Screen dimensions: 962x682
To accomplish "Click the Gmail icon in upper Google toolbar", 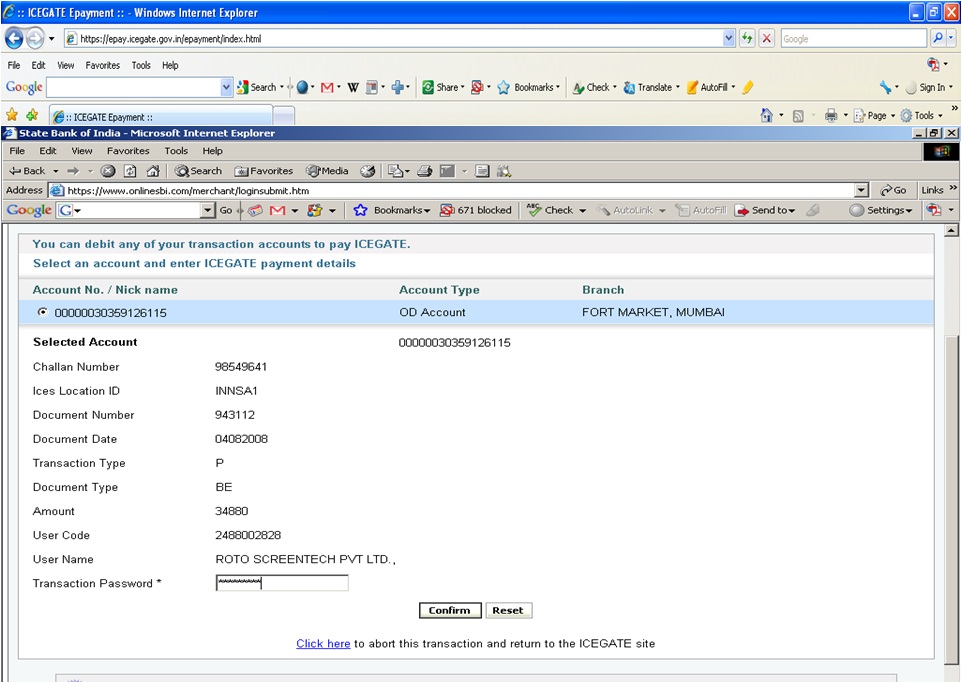I will point(327,88).
